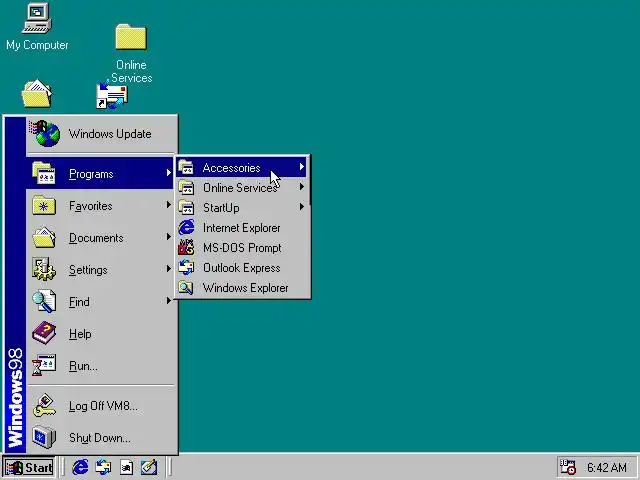The width and height of the screenshot is (640, 480).
Task: Launch Internet Explorer from Quick Launch
Action: point(80,467)
